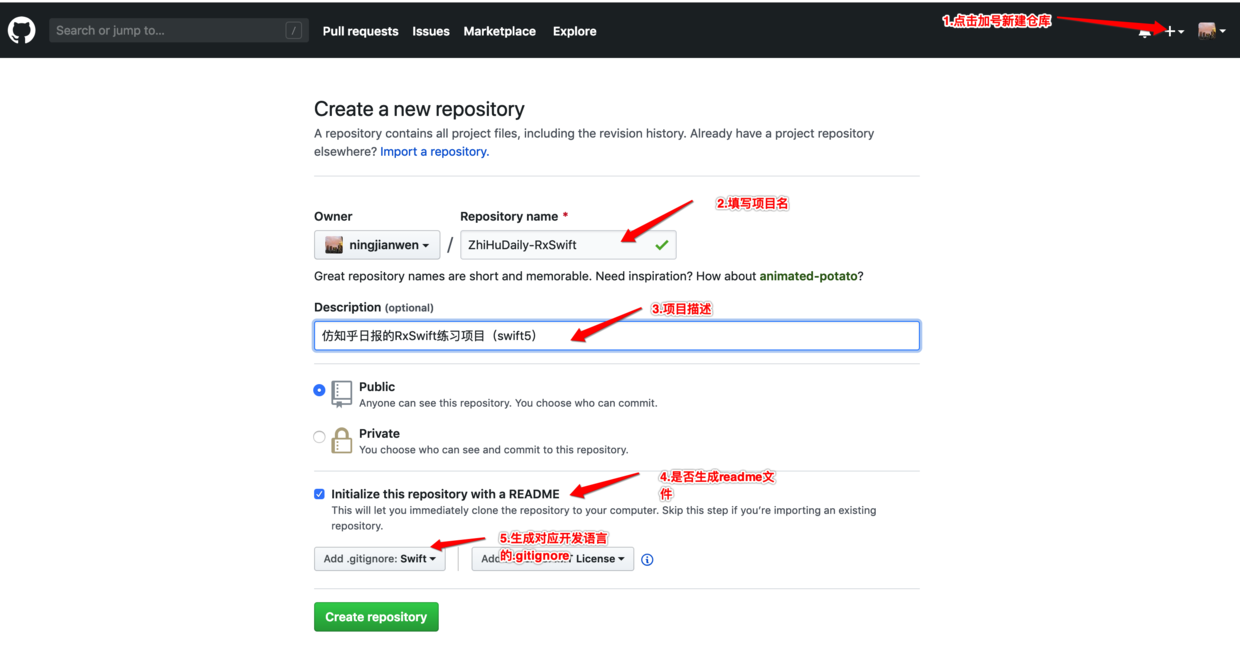Open Explore
The height and width of the screenshot is (648, 1240).
[x=574, y=31]
